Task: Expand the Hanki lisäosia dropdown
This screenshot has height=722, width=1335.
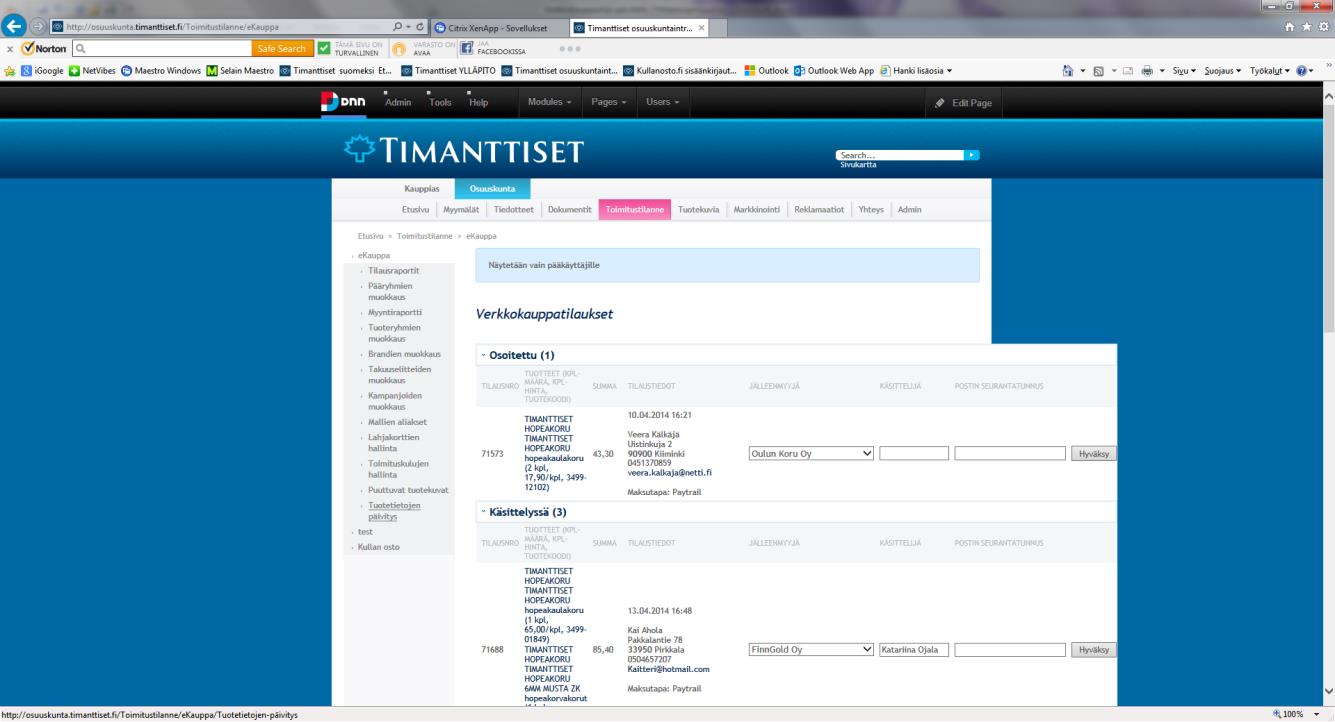Action: click(x=916, y=70)
